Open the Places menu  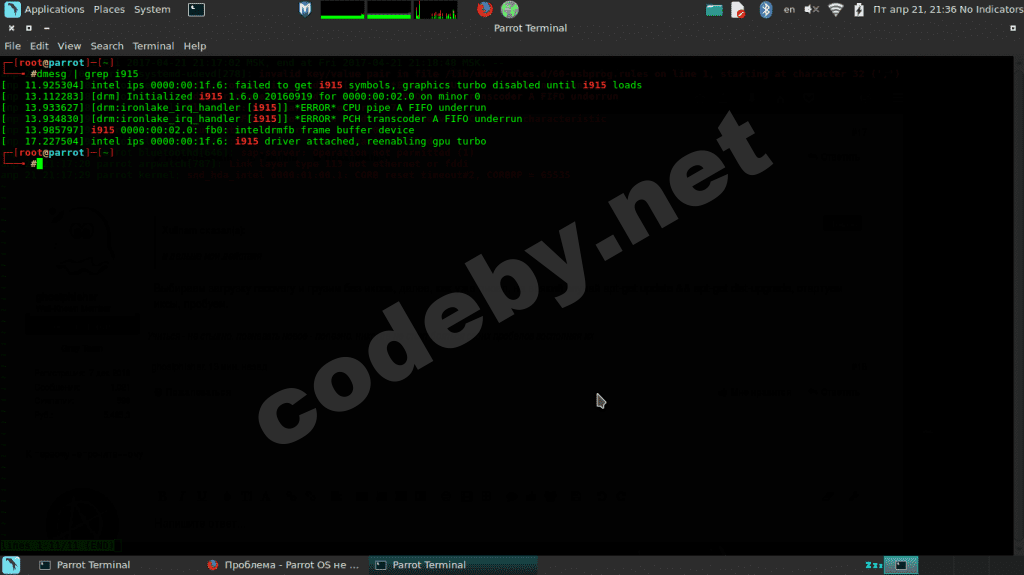click(109, 9)
